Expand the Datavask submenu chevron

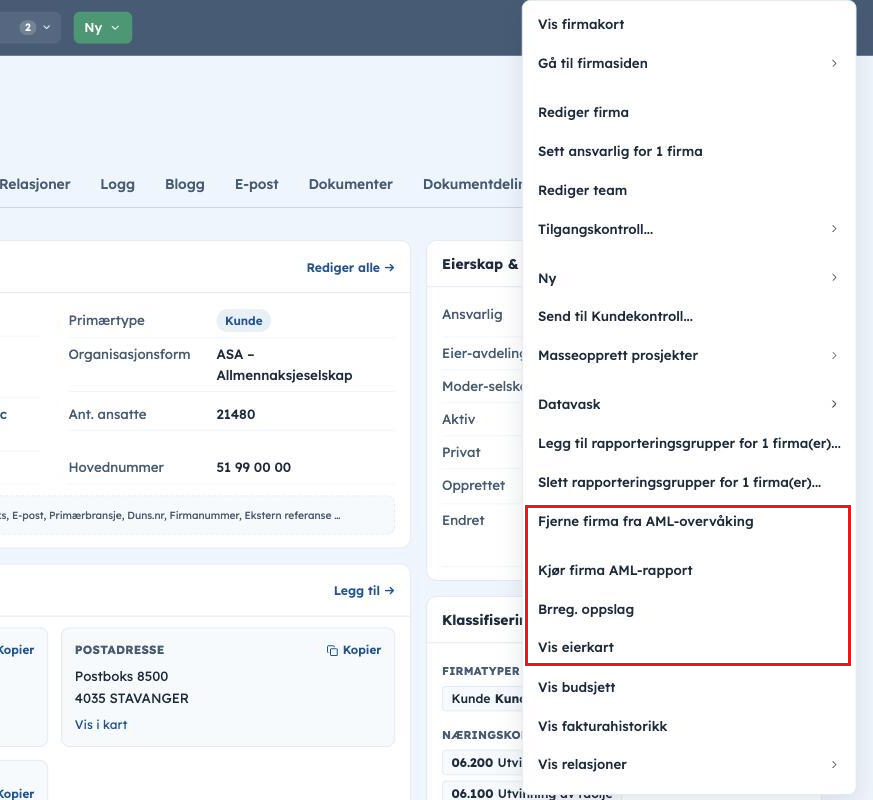point(833,404)
